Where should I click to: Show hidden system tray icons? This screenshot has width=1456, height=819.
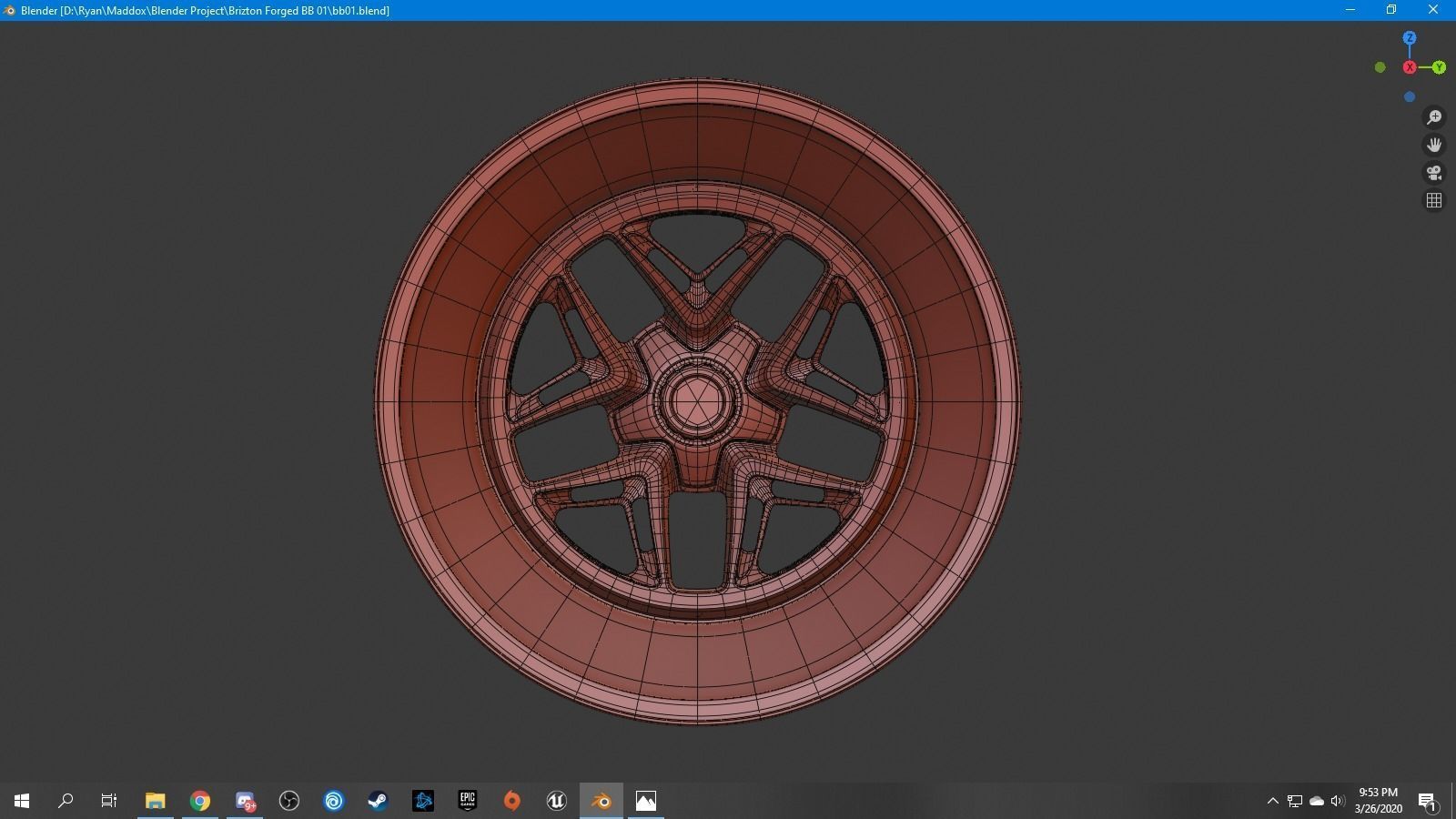tap(1272, 801)
